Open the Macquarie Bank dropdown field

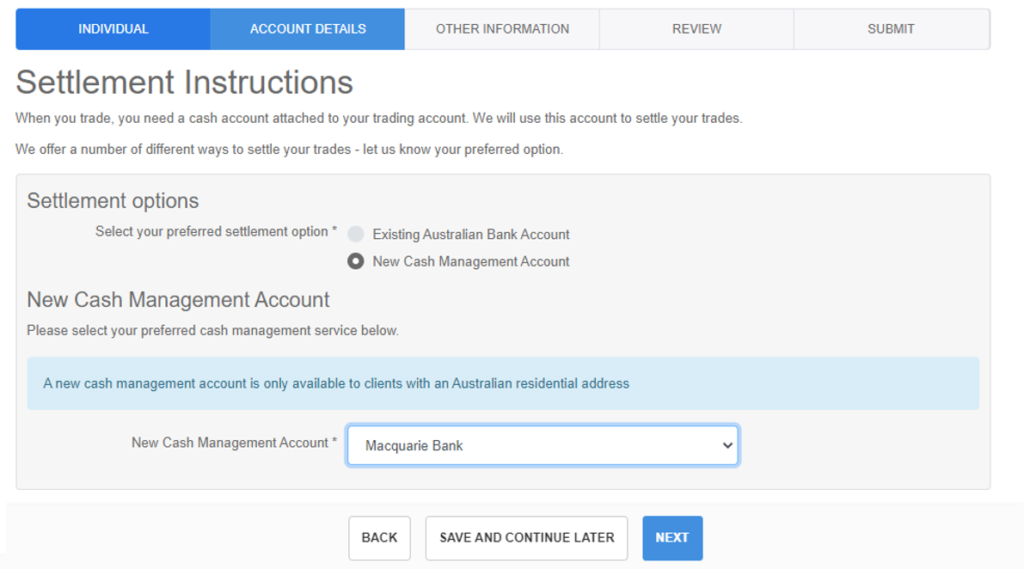pos(543,446)
